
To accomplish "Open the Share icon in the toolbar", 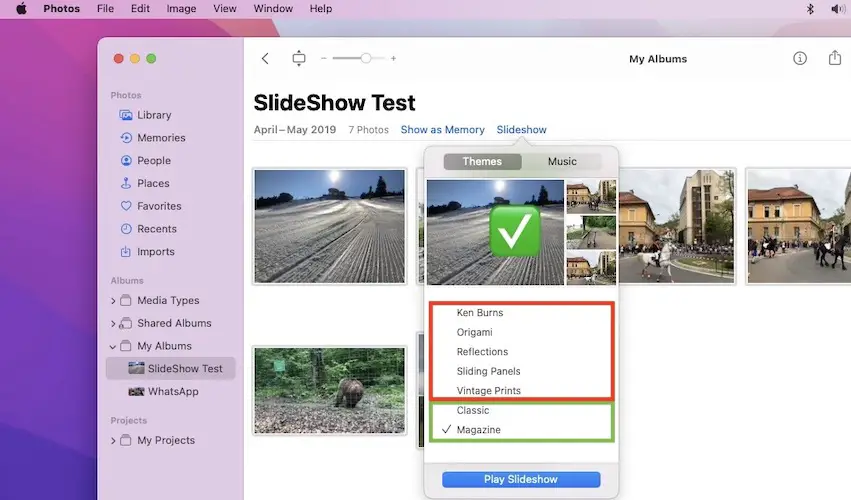I will click(x=835, y=59).
